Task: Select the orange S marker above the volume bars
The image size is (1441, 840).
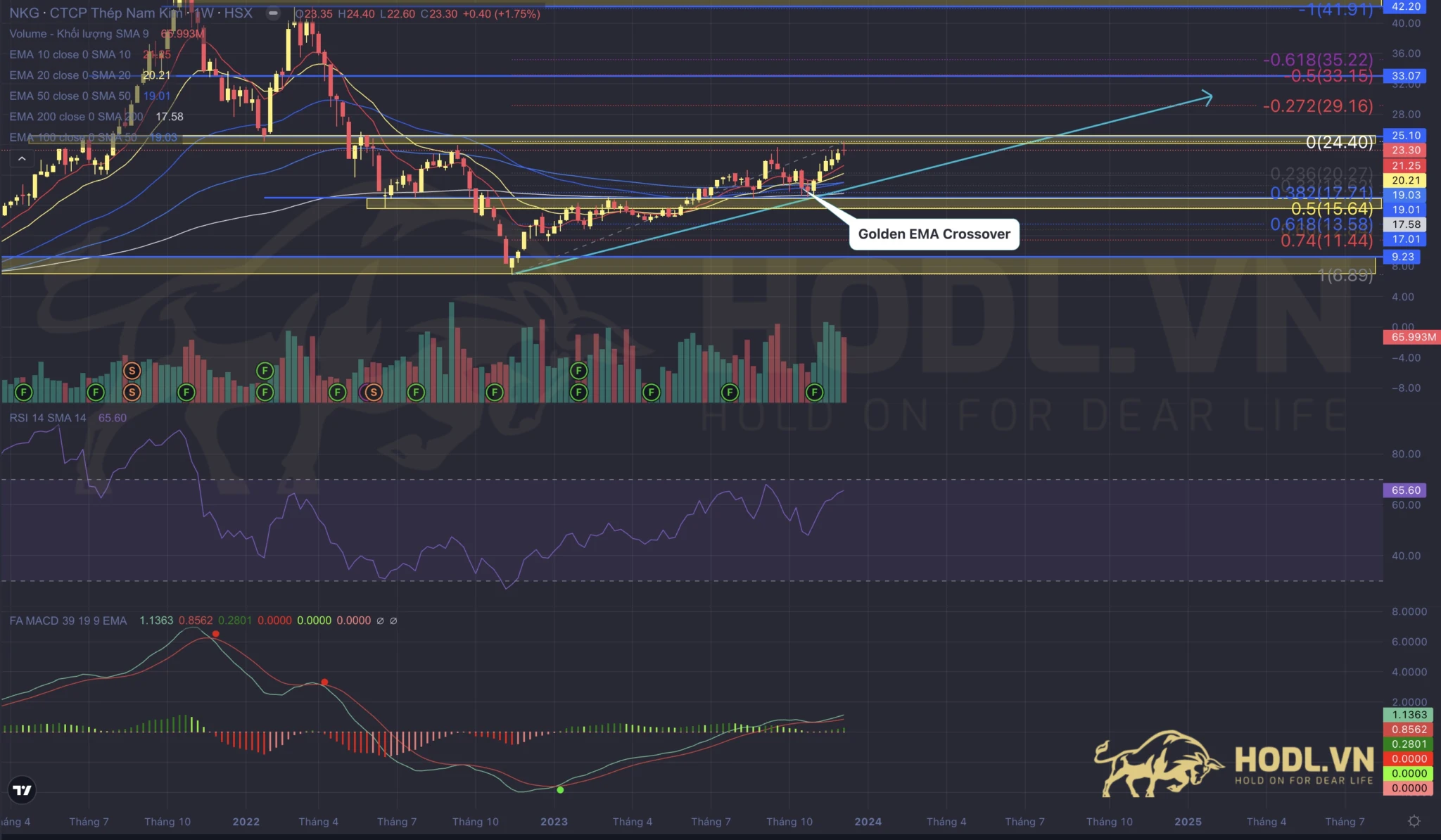Action: click(x=131, y=369)
